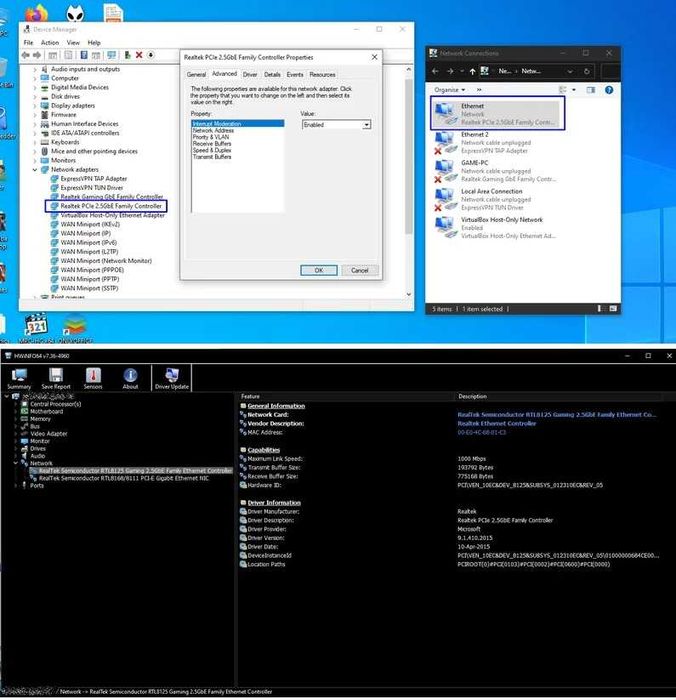The image size is (676, 700).
Task: Select Ethernet 2 connection icon
Action: click(x=445, y=143)
